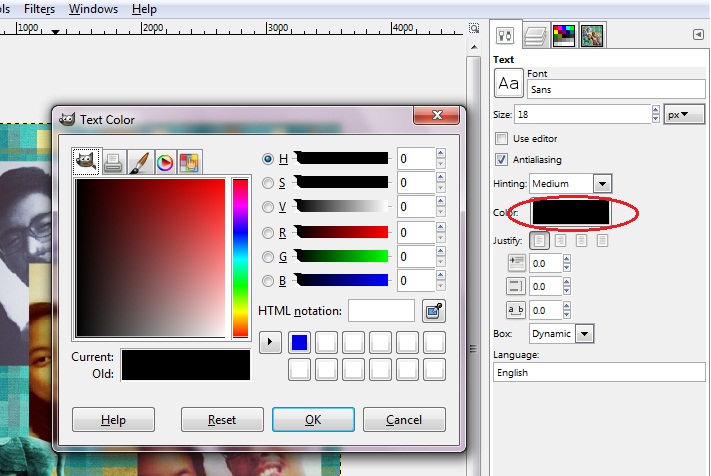Click the first-line indentation icon
711x476 pixels.
(516, 262)
